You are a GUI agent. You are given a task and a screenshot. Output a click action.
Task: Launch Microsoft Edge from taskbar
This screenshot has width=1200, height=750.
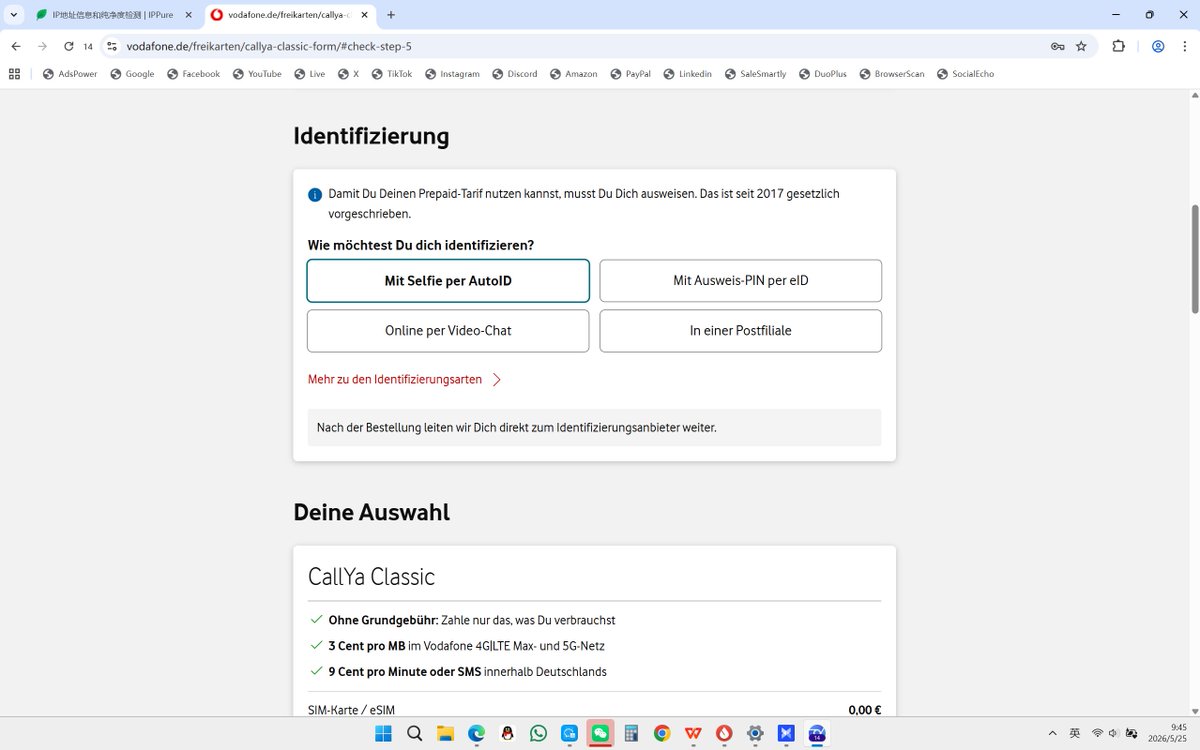point(476,733)
